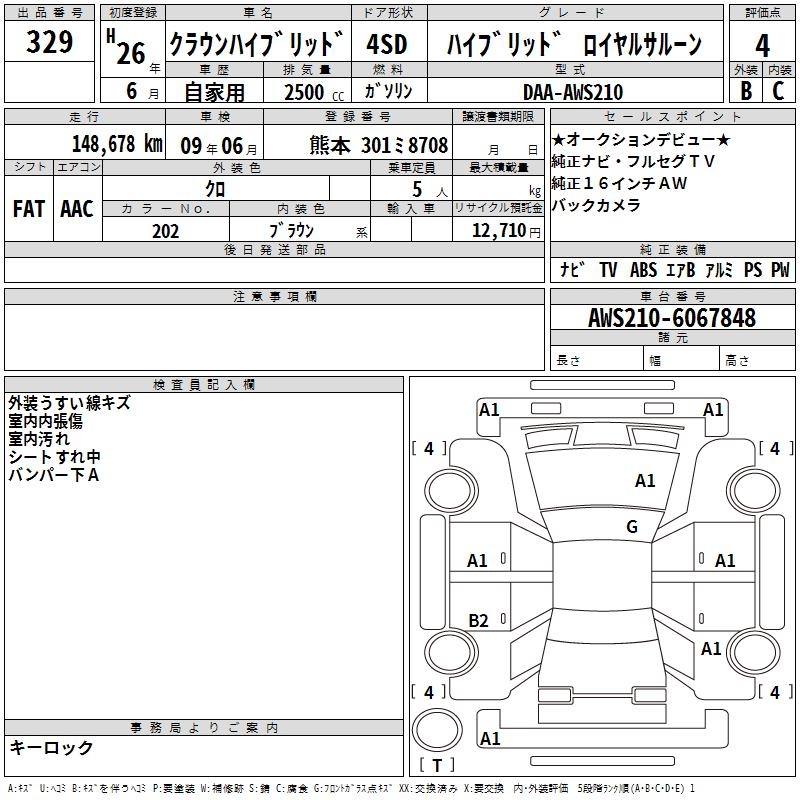
Task: Click エアB equipment item
Action: [x=681, y=269]
